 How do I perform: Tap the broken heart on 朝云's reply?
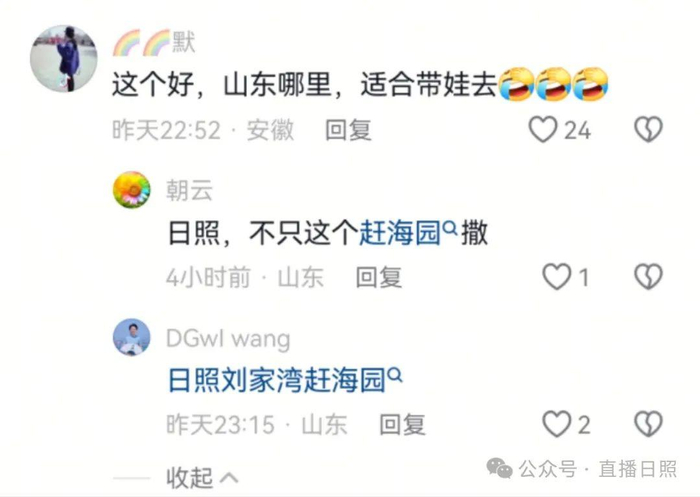pos(648,276)
